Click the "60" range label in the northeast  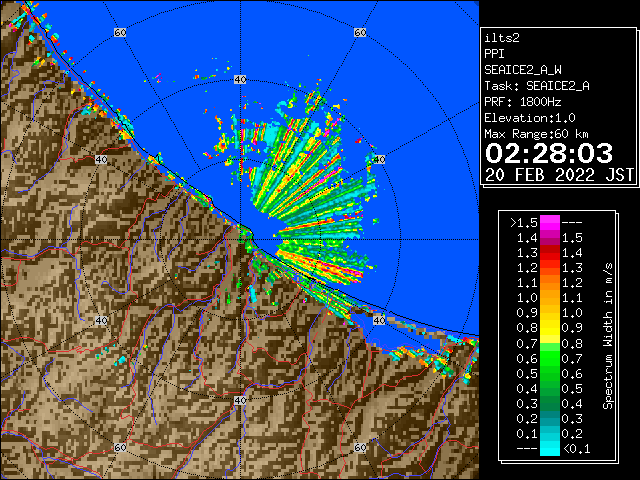click(x=360, y=32)
